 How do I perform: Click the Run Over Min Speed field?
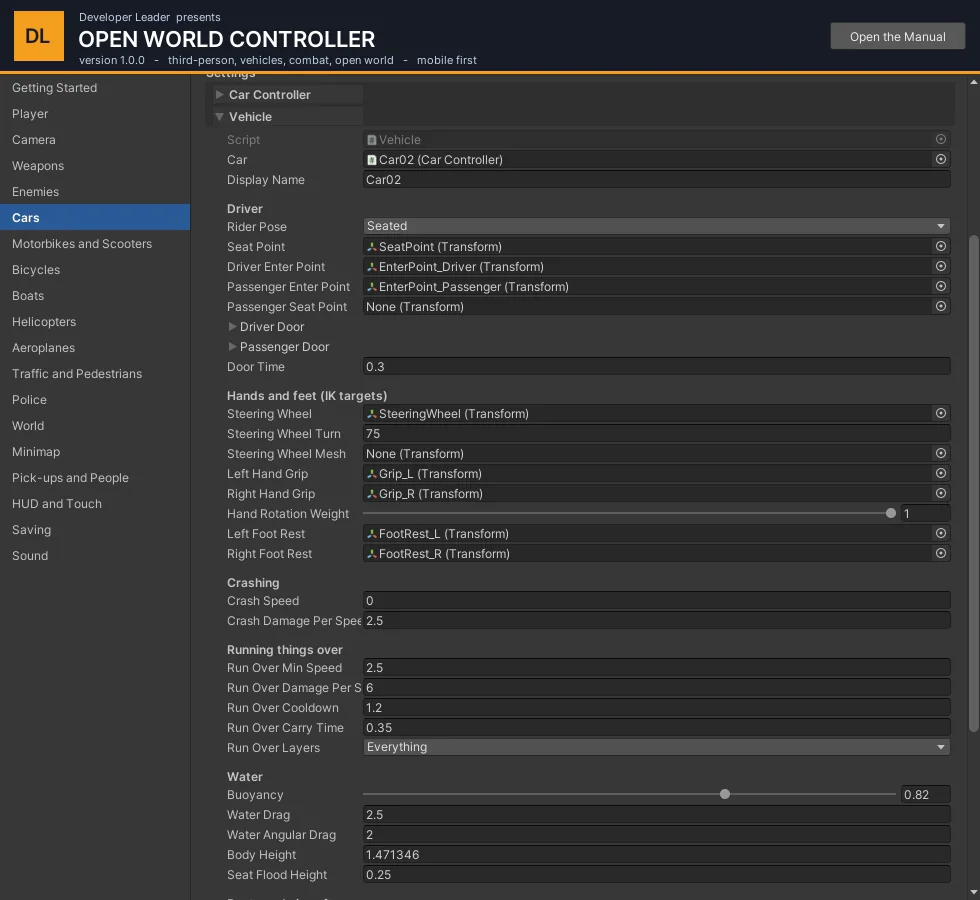click(656, 668)
